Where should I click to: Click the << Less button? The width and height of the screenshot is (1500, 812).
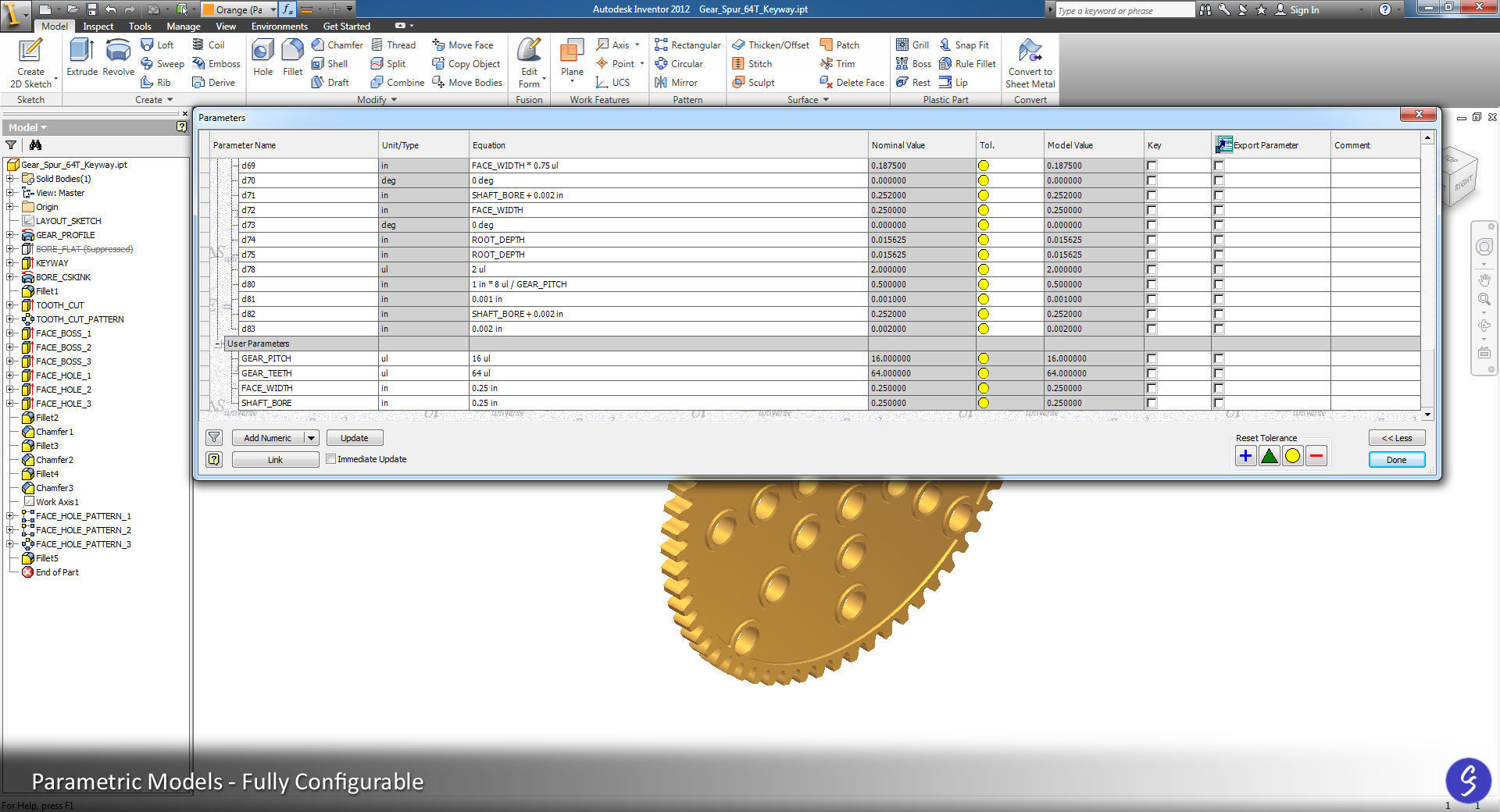1396,438
